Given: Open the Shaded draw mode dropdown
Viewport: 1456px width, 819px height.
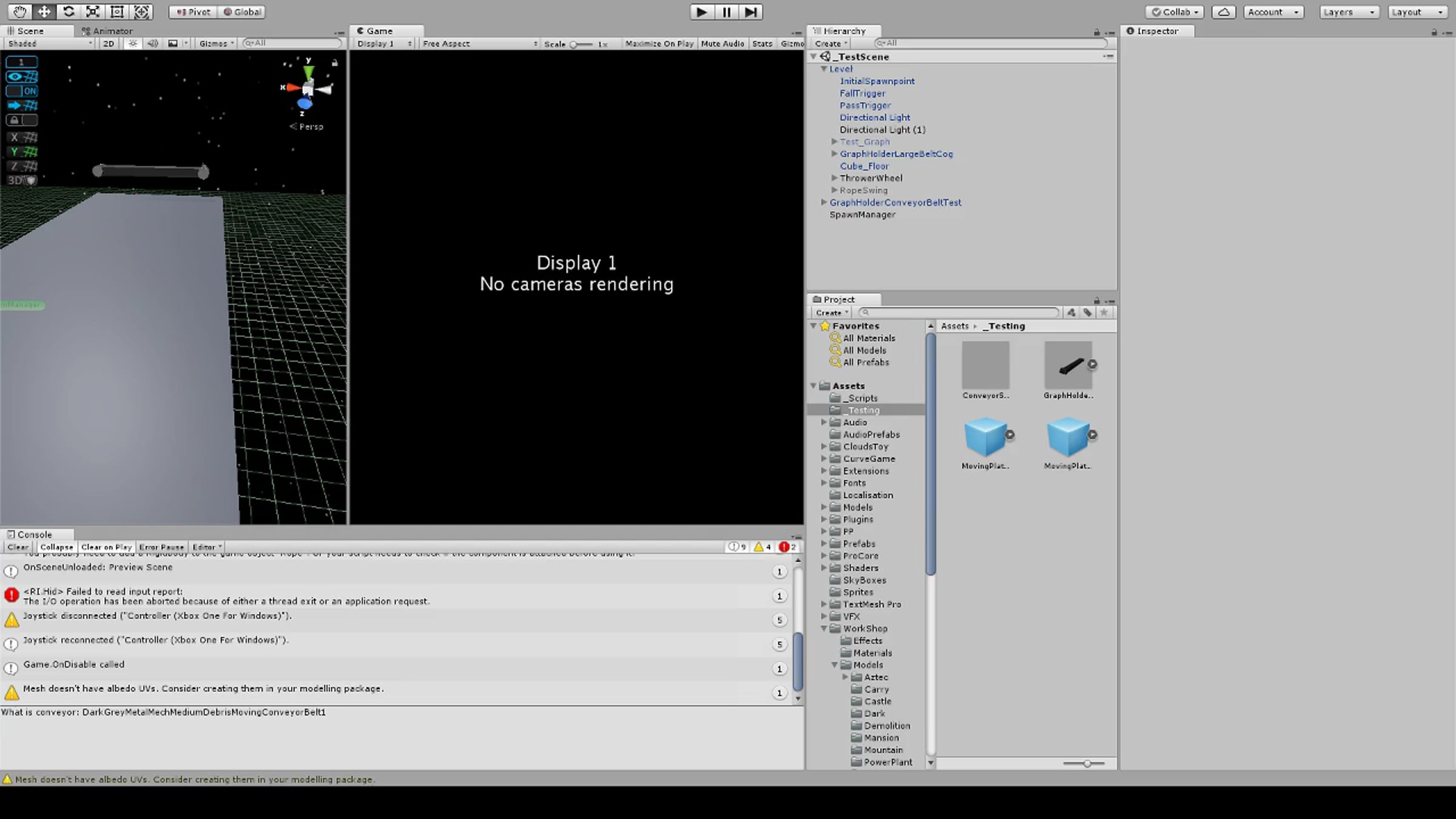Looking at the screenshot, I should (50, 43).
